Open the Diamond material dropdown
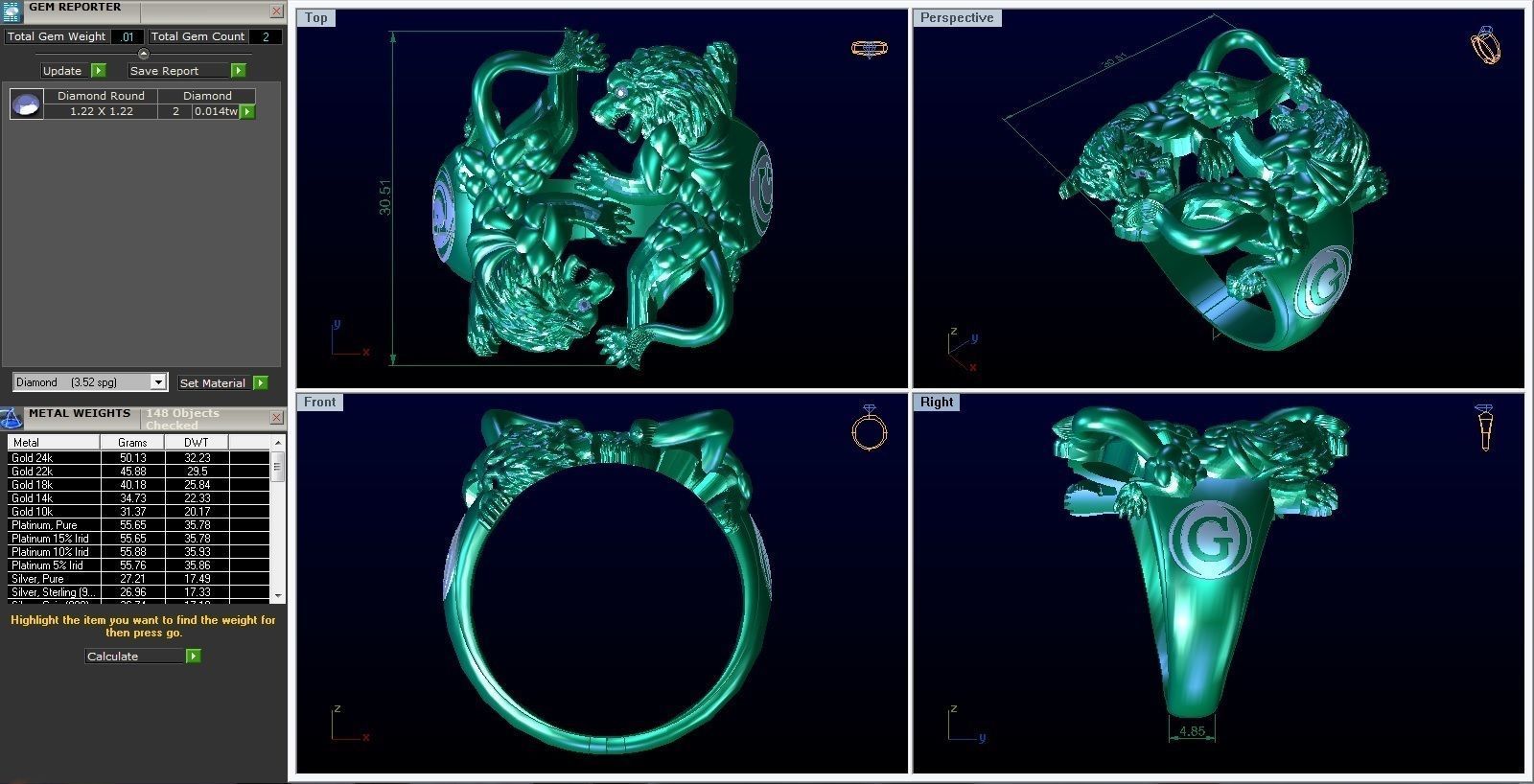1534x784 pixels. (x=158, y=382)
